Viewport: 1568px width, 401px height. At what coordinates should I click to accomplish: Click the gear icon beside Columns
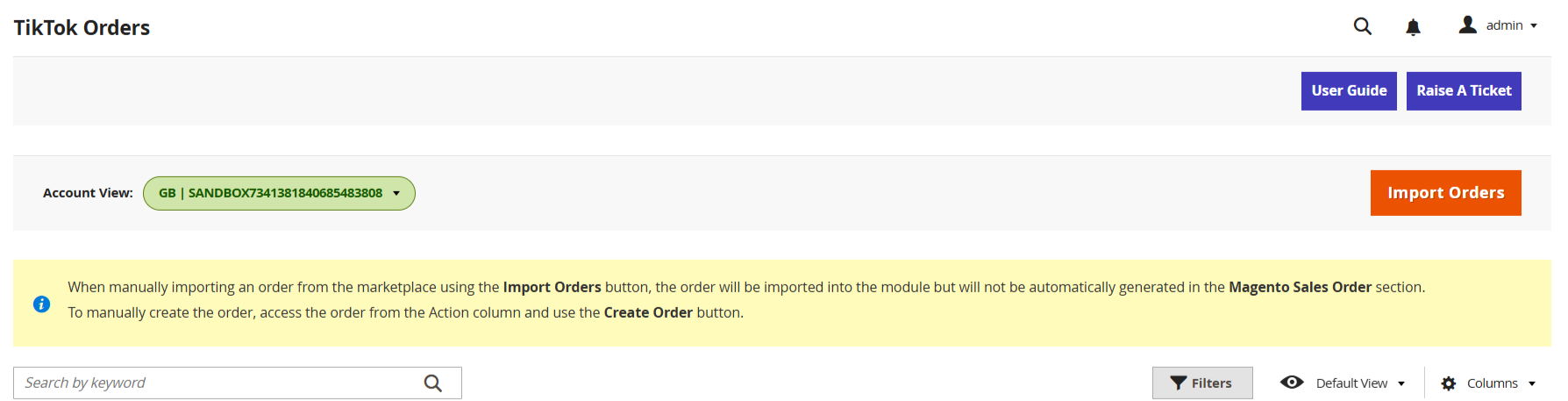coord(1449,383)
